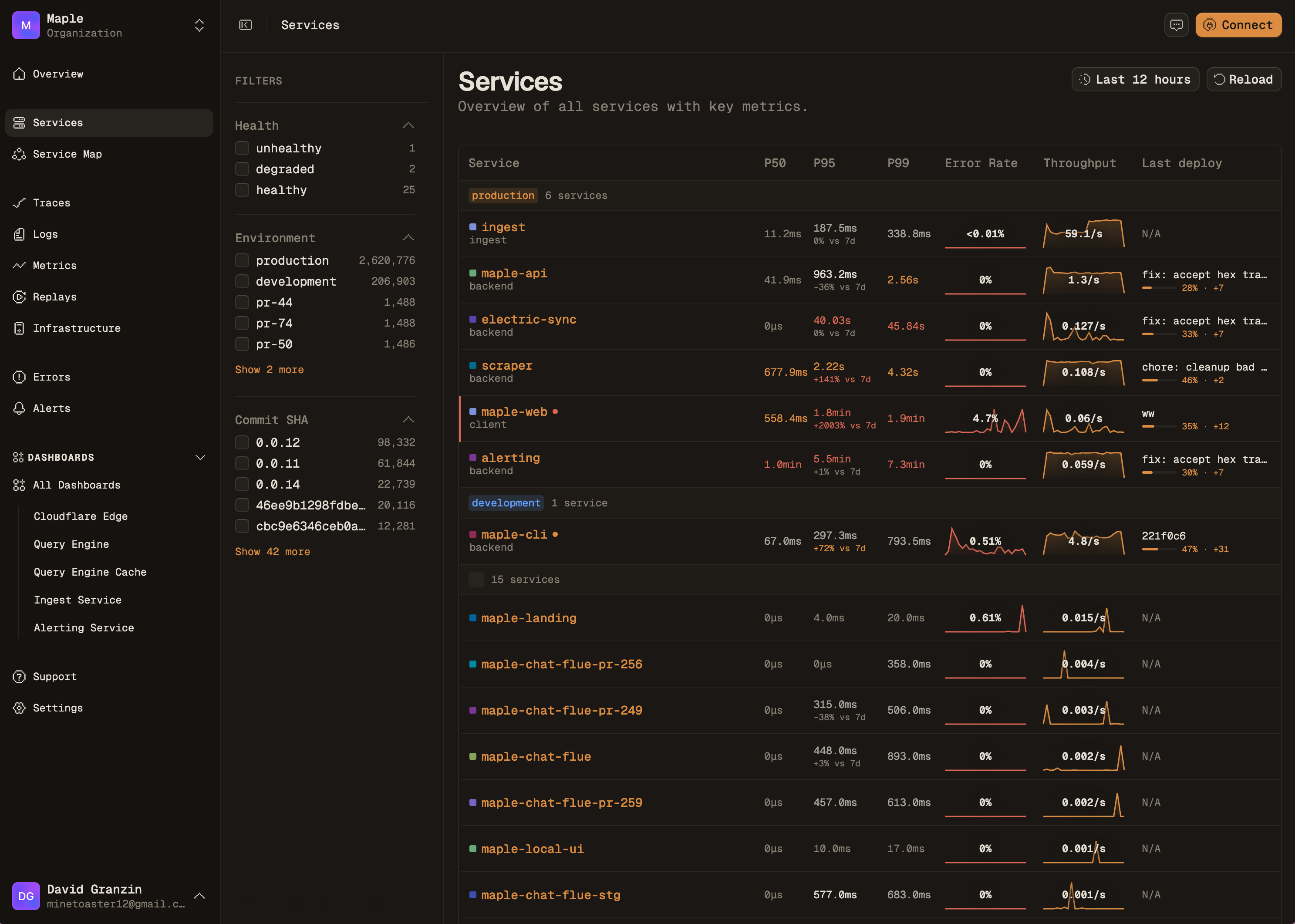Screen dimensions: 1295x924
Task: Show 2 more environments
Action: [x=270, y=370]
